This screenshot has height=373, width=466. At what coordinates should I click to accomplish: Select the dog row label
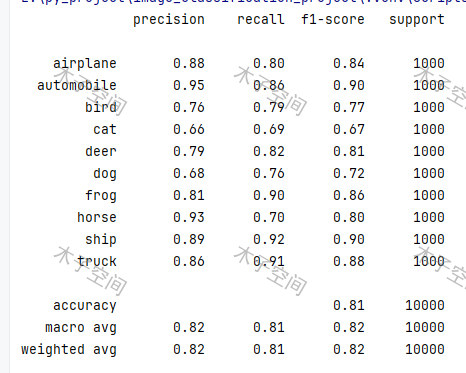[x=105, y=174]
